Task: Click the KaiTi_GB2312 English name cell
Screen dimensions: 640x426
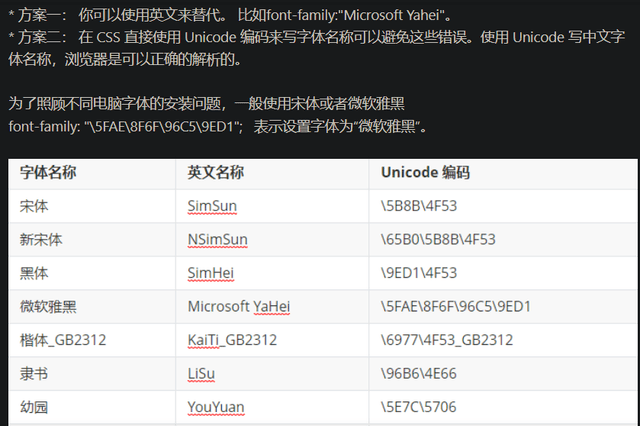Action: (x=232, y=340)
